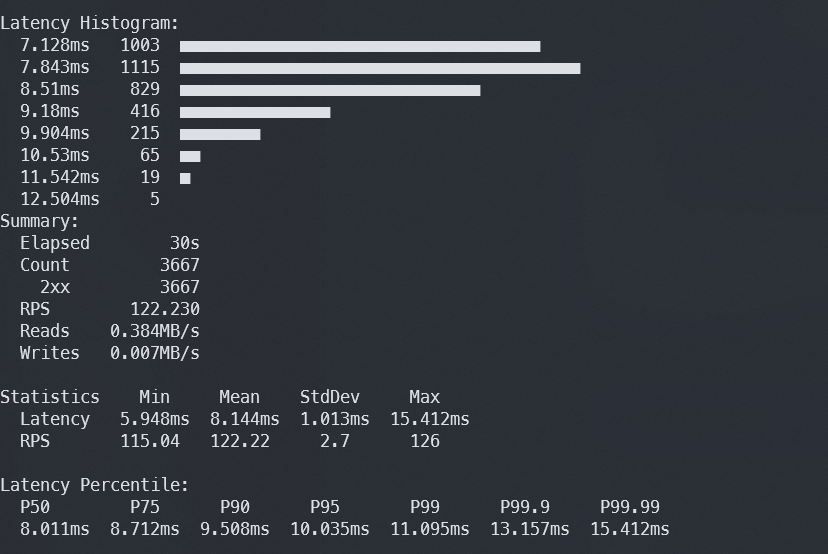The image size is (828, 554).
Task: Click the 9.18ms histogram bar
Action: click(x=255, y=112)
